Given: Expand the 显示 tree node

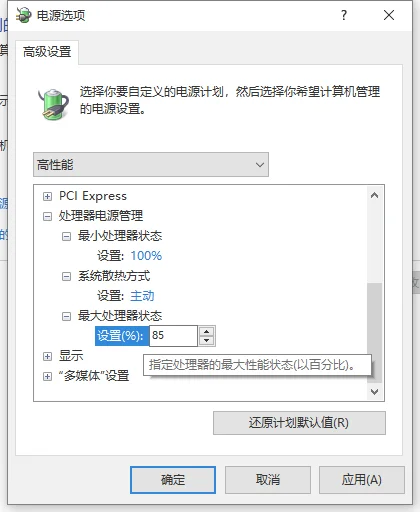Looking at the screenshot, I should (47, 356).
